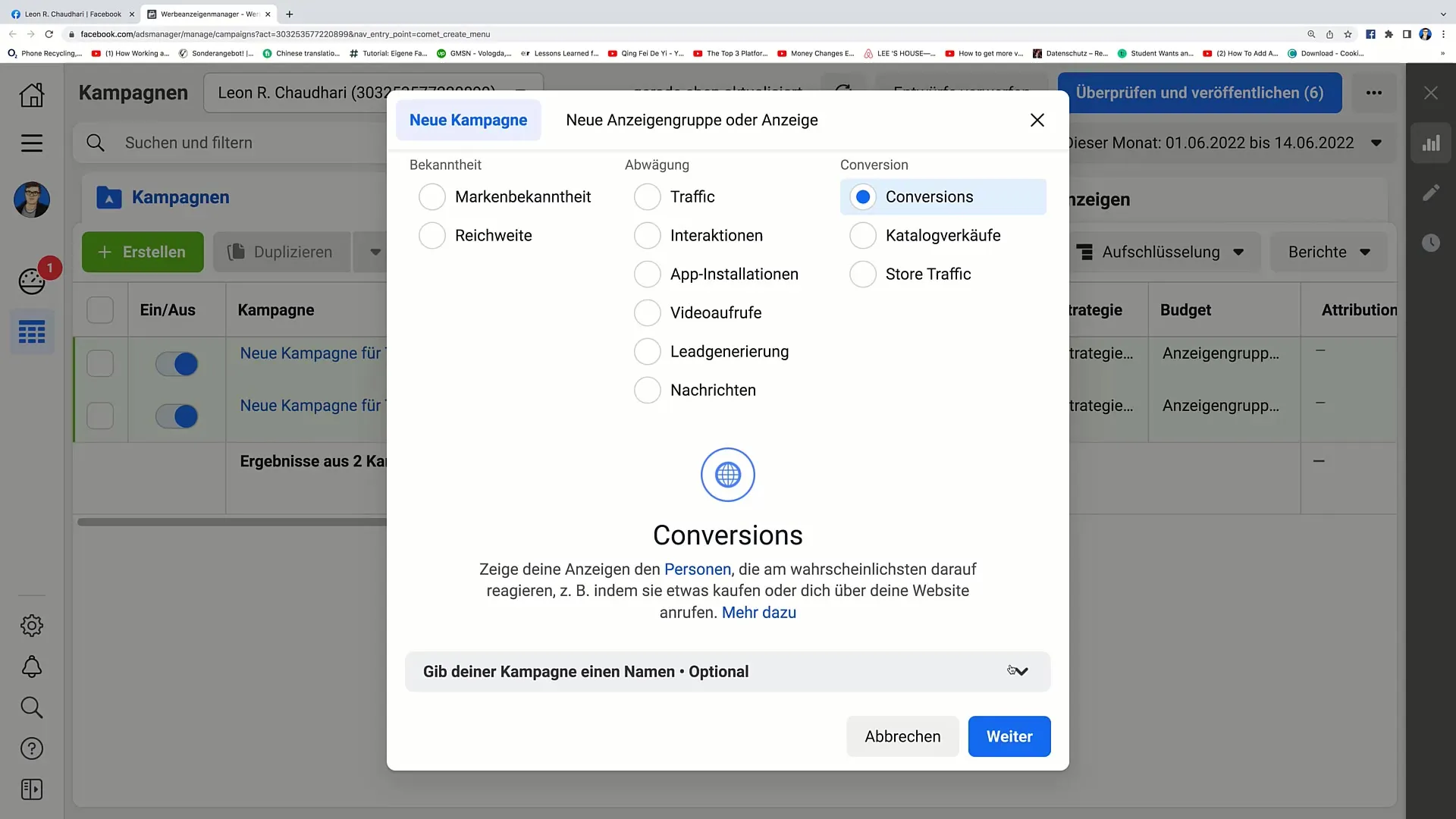The width and height of the screenshot is (1456, 819).
Task: Open the hamburger menu in left sidebar
Action: click(x=32, y=143)
